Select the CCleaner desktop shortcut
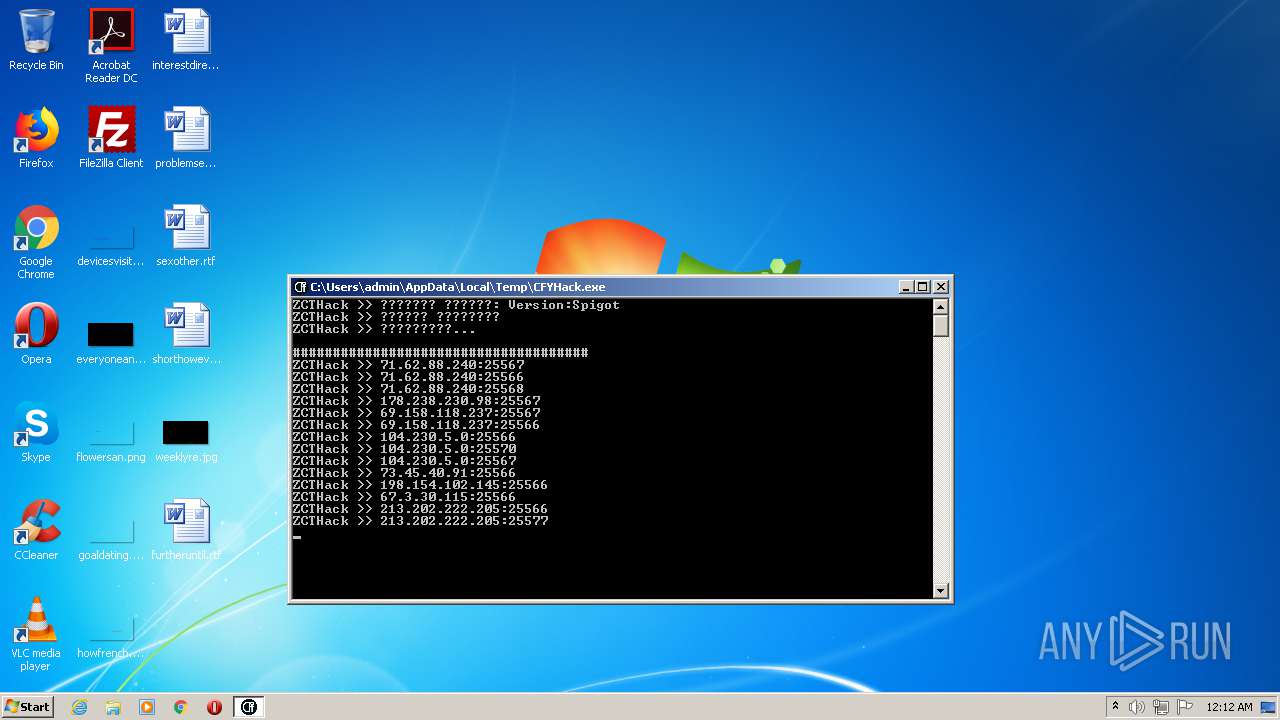The image size is (1280, 720). [x=36, y=530]
